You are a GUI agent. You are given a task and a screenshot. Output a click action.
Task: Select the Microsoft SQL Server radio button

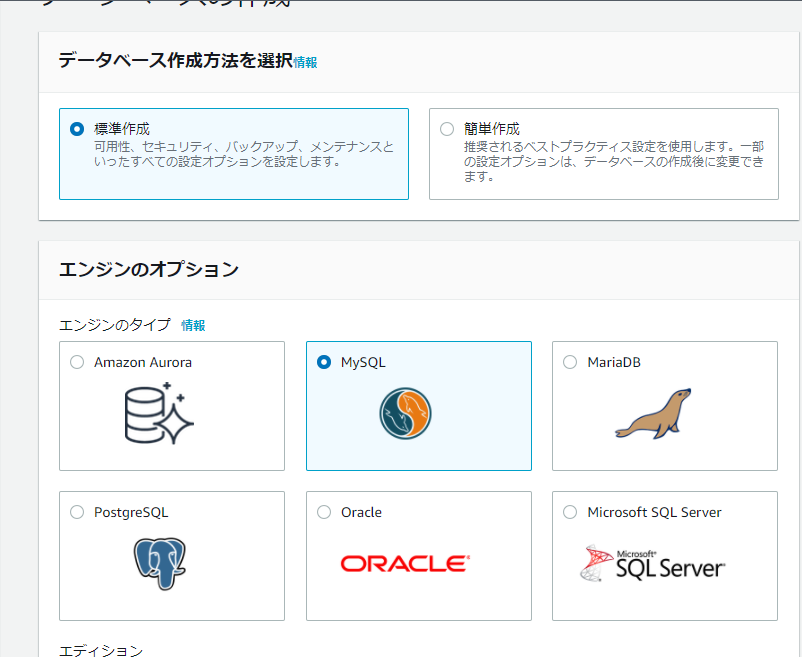570,512
